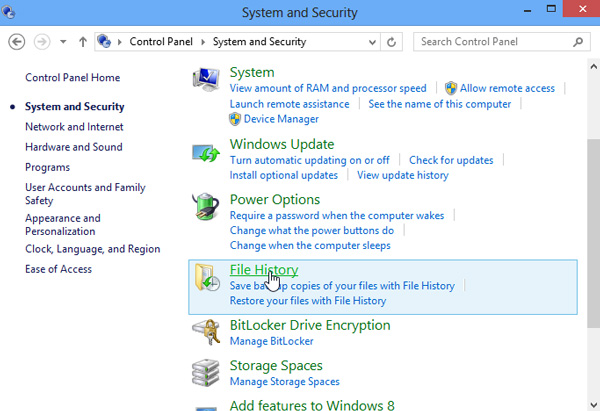Viewport: 600px width, 411px height.
Task: Open Appearance and Personalization category
Action: (63, 225)
